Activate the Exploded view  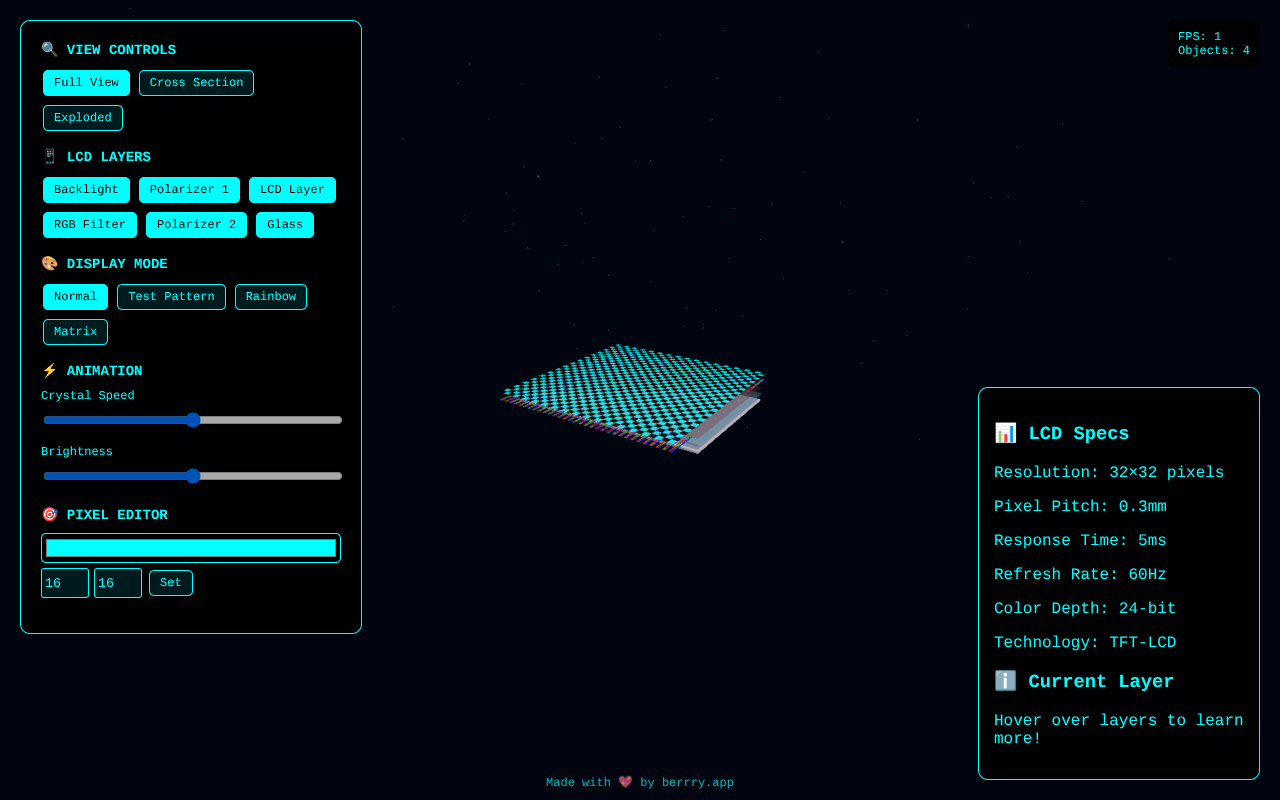(x=83, y=118)
